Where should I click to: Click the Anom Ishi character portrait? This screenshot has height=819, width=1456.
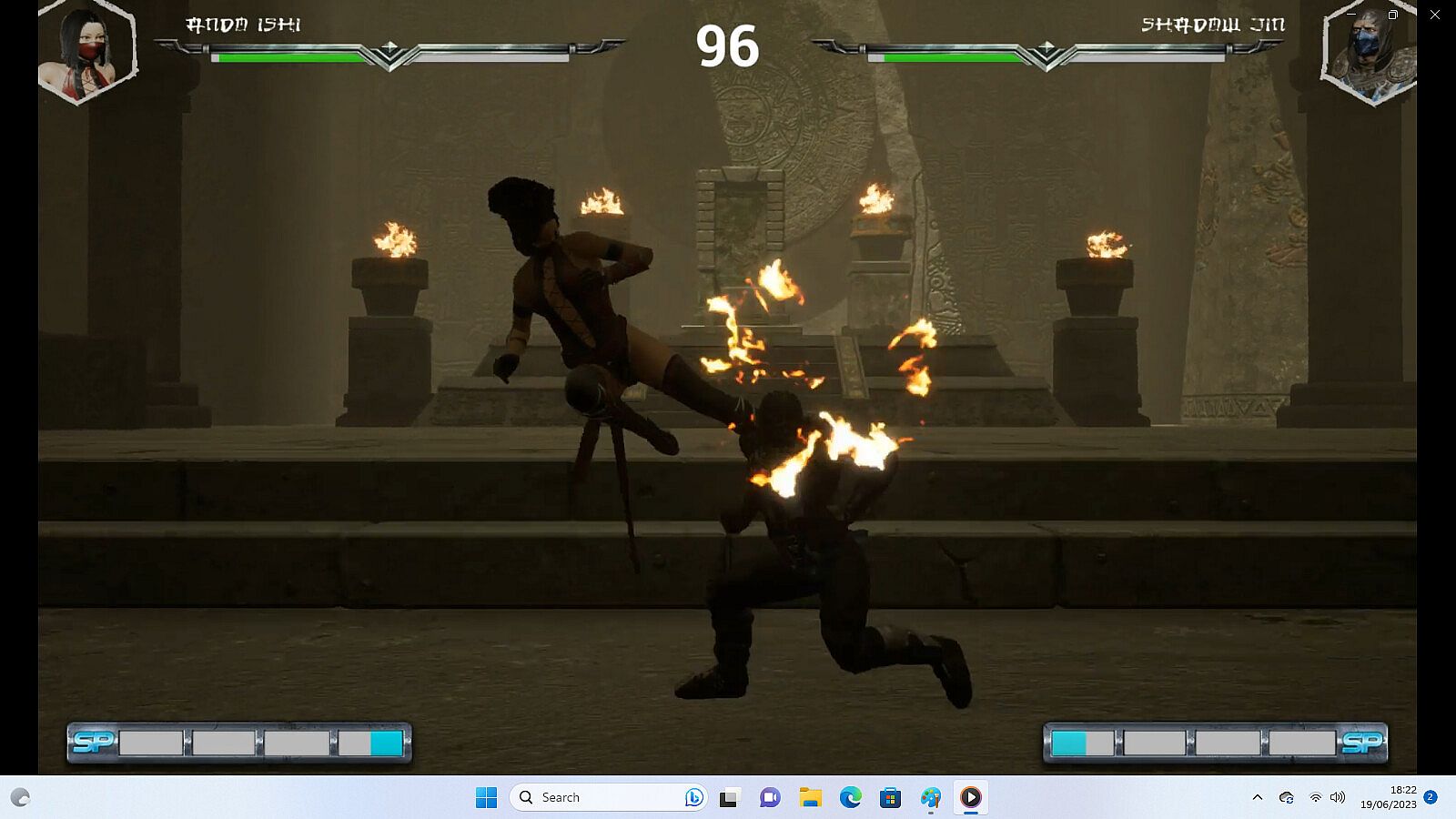coord(87,50)
